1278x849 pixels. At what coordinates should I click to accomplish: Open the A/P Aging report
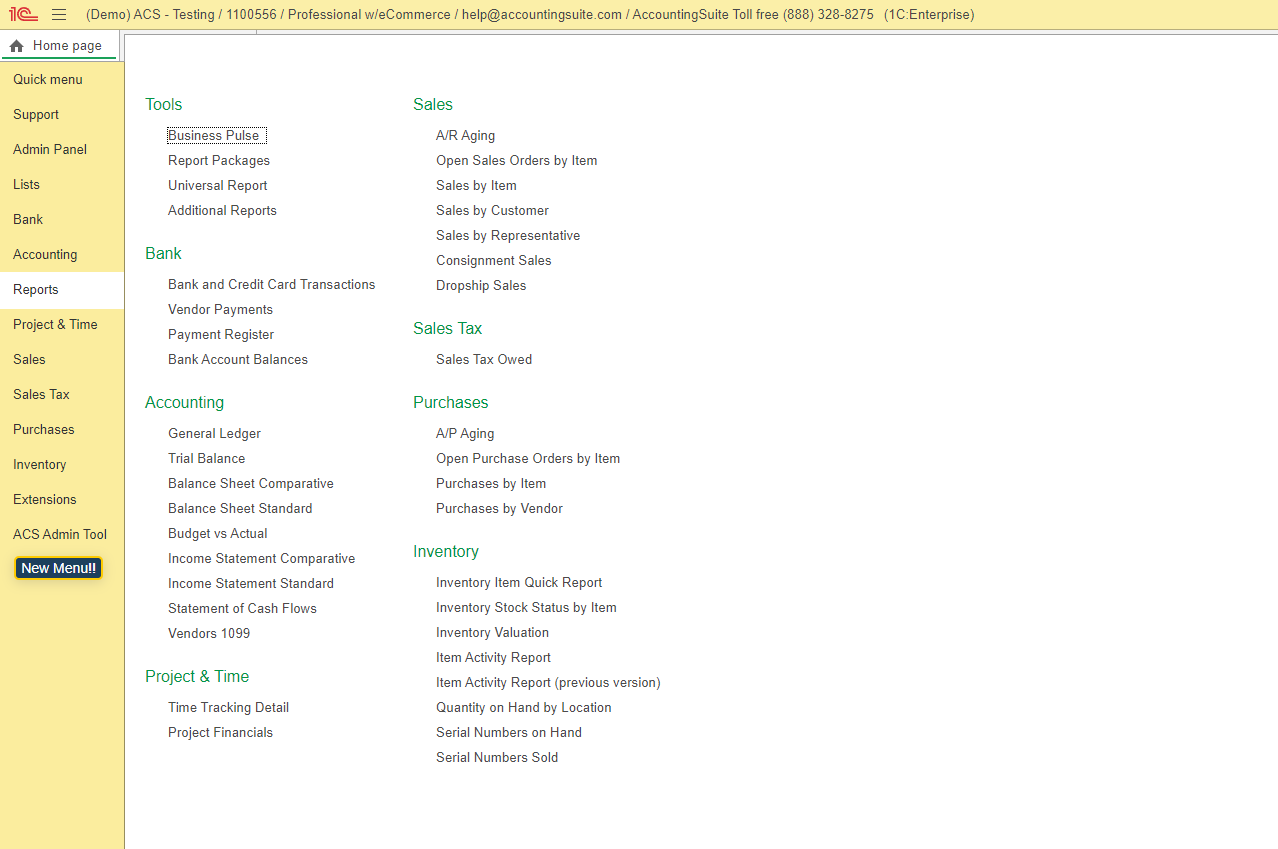coord(465,434)
